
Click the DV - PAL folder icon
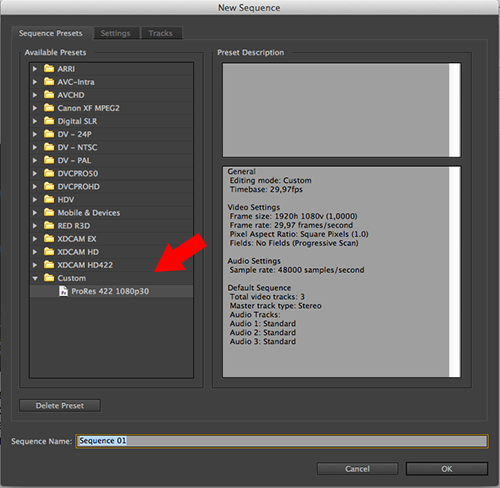click(49, 160)
